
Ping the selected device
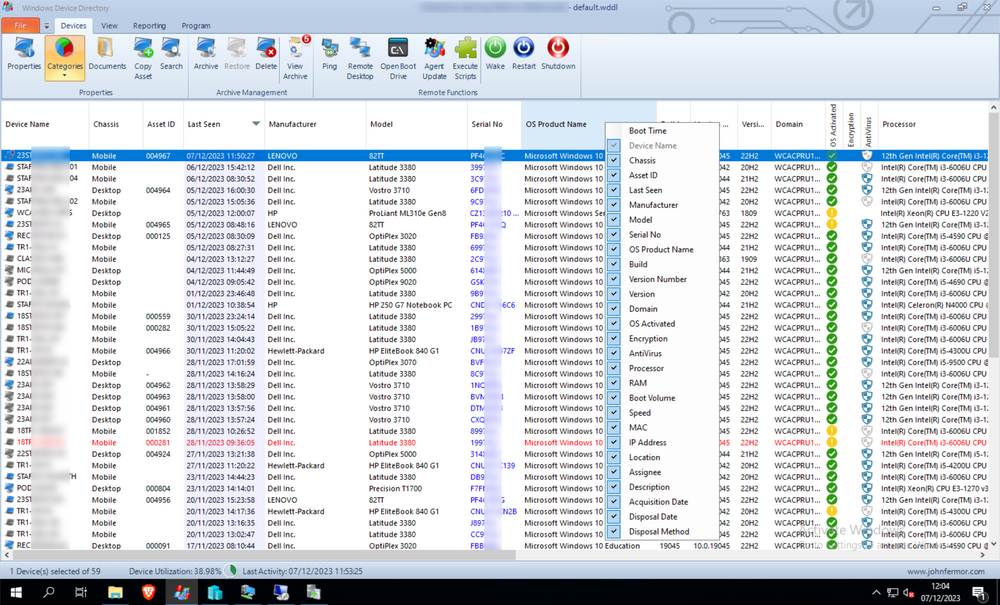click(x=330, y=54)
